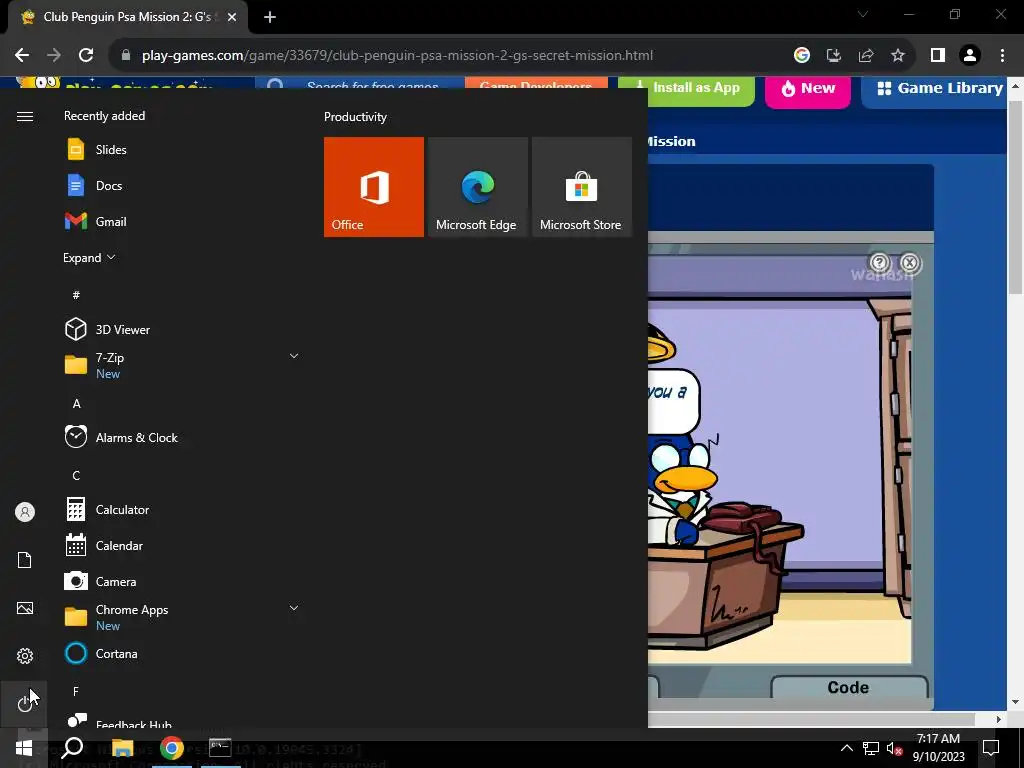The width and height of the screenshot is (1024, 768).
Task: Open taskbar Search magnifier
Action: point(72,748)
